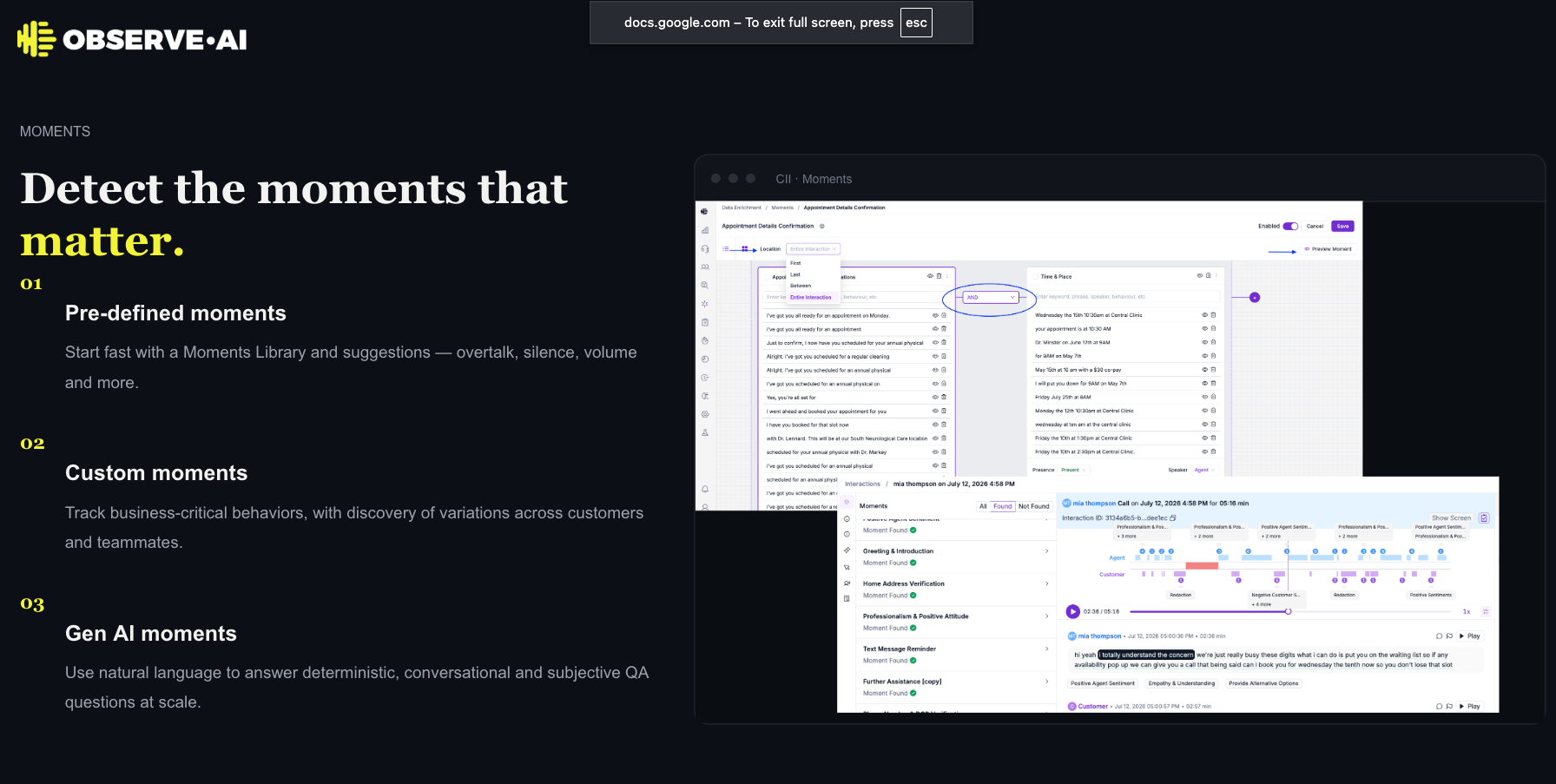The image size is (1556, 784).
Task: Change the 1x playback speed control
Action: coord(1467,612)
